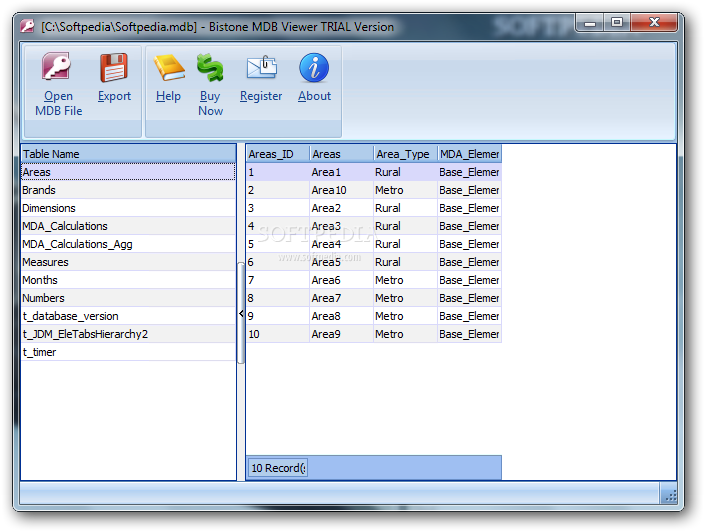Click the window resize grip
The width and height of the screenshot is (705, 532).
click(670, 496)
